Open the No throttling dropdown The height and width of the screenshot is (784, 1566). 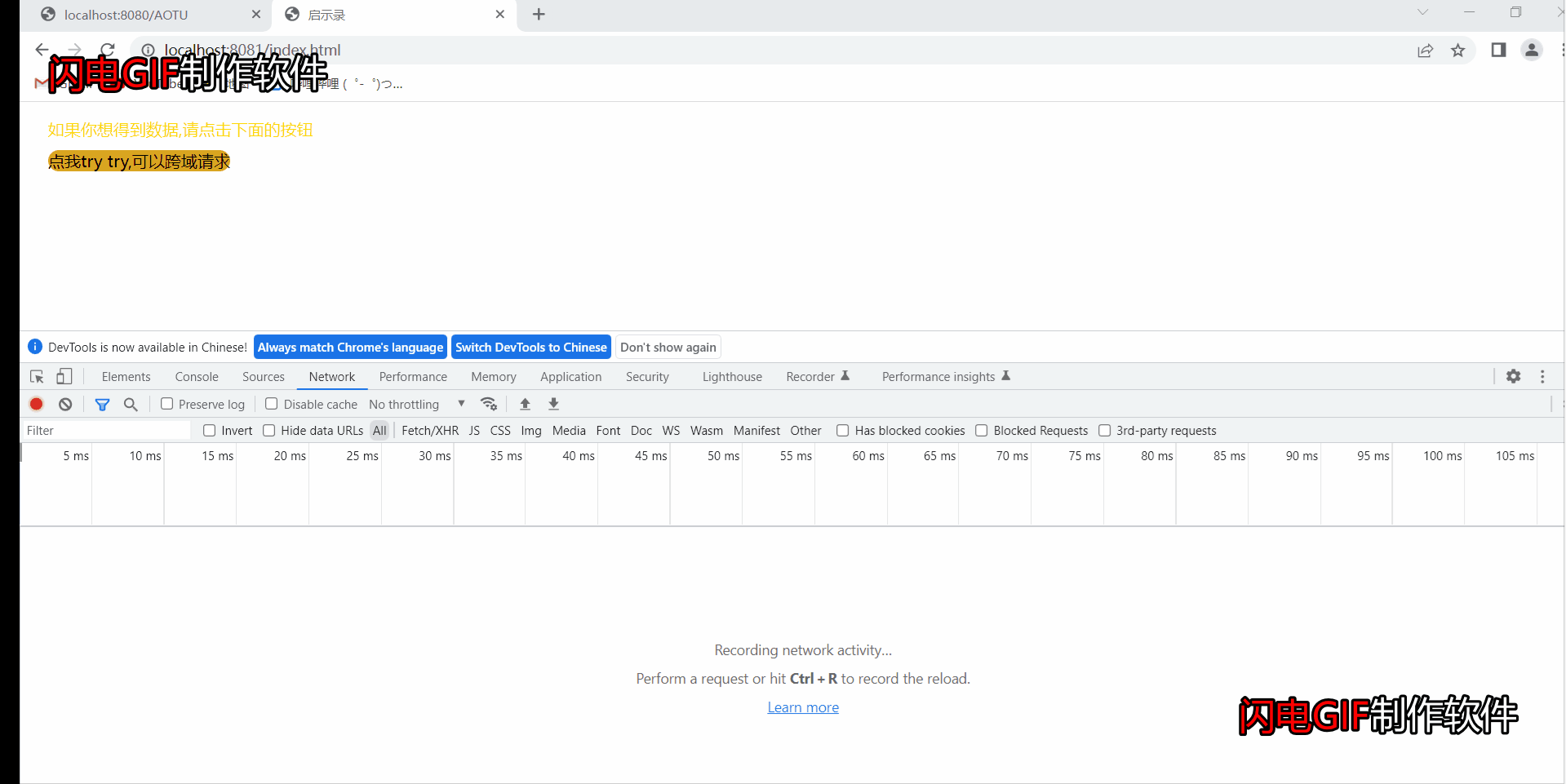(x=416, y=404)
